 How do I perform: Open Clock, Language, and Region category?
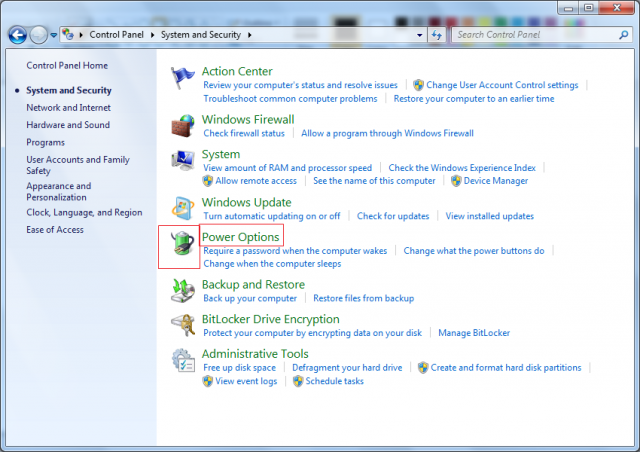84,212
